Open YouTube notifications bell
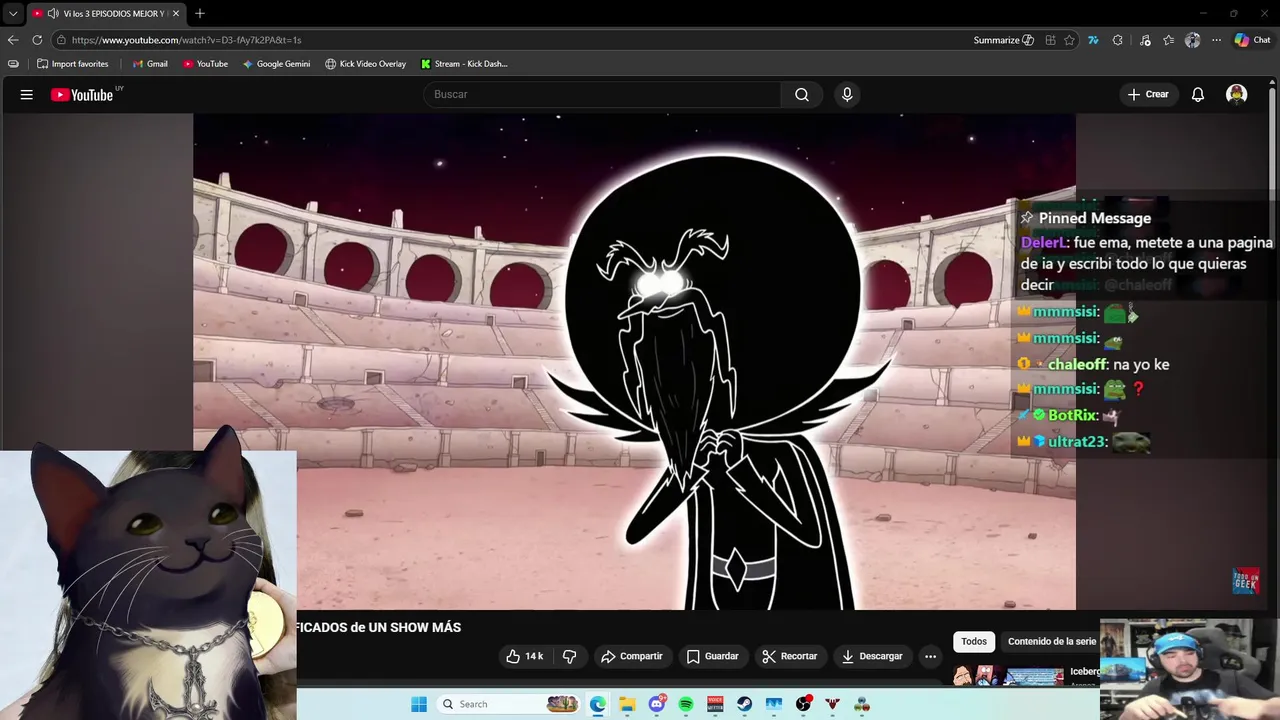This screenshot has height=720, width=1280. coord(1198,94)
